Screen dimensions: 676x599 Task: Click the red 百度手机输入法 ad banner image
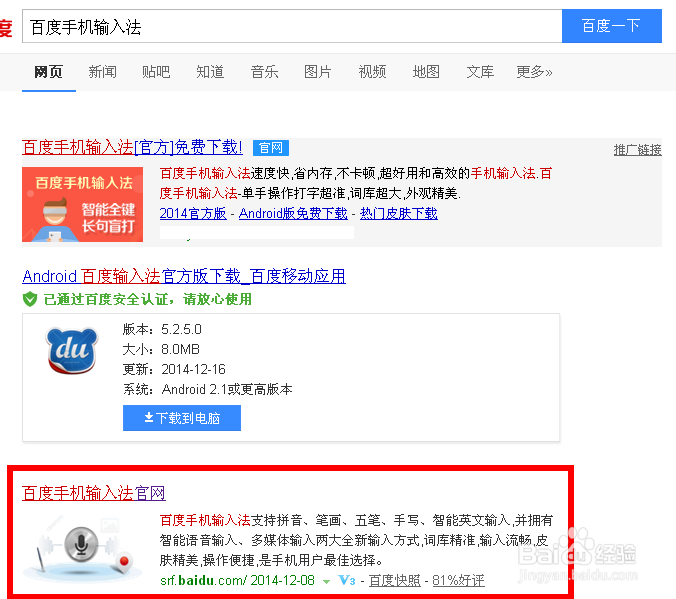(x=82, y=204)
